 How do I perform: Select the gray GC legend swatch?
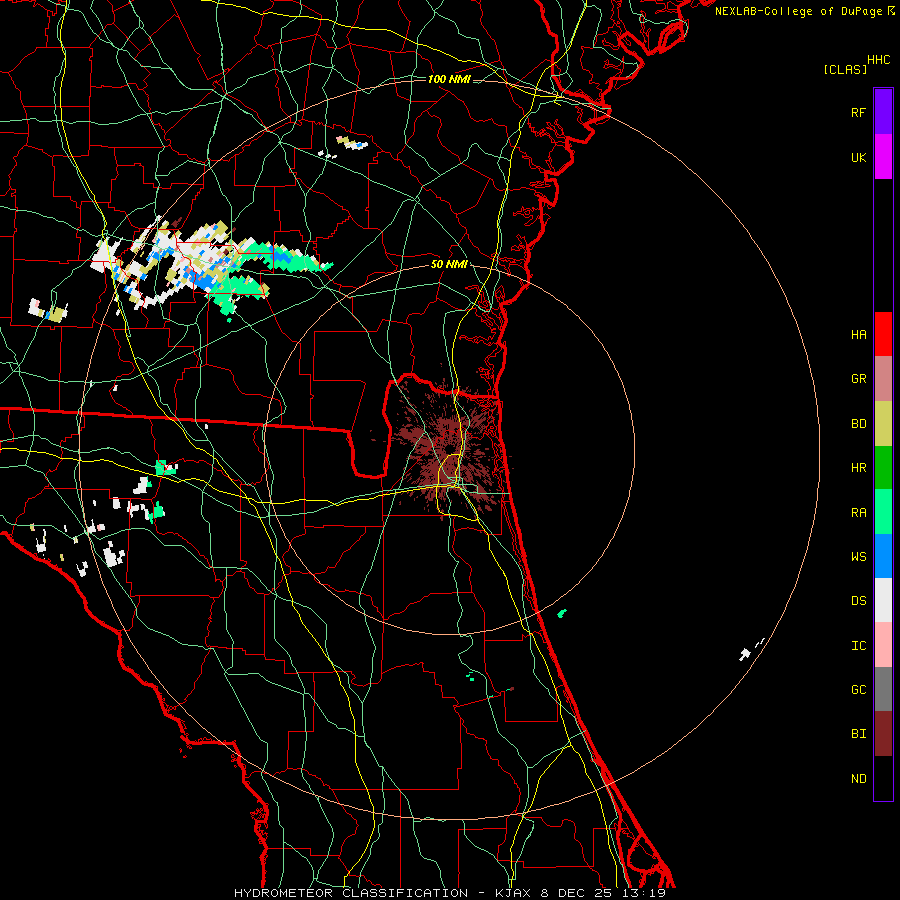point(883,689)
